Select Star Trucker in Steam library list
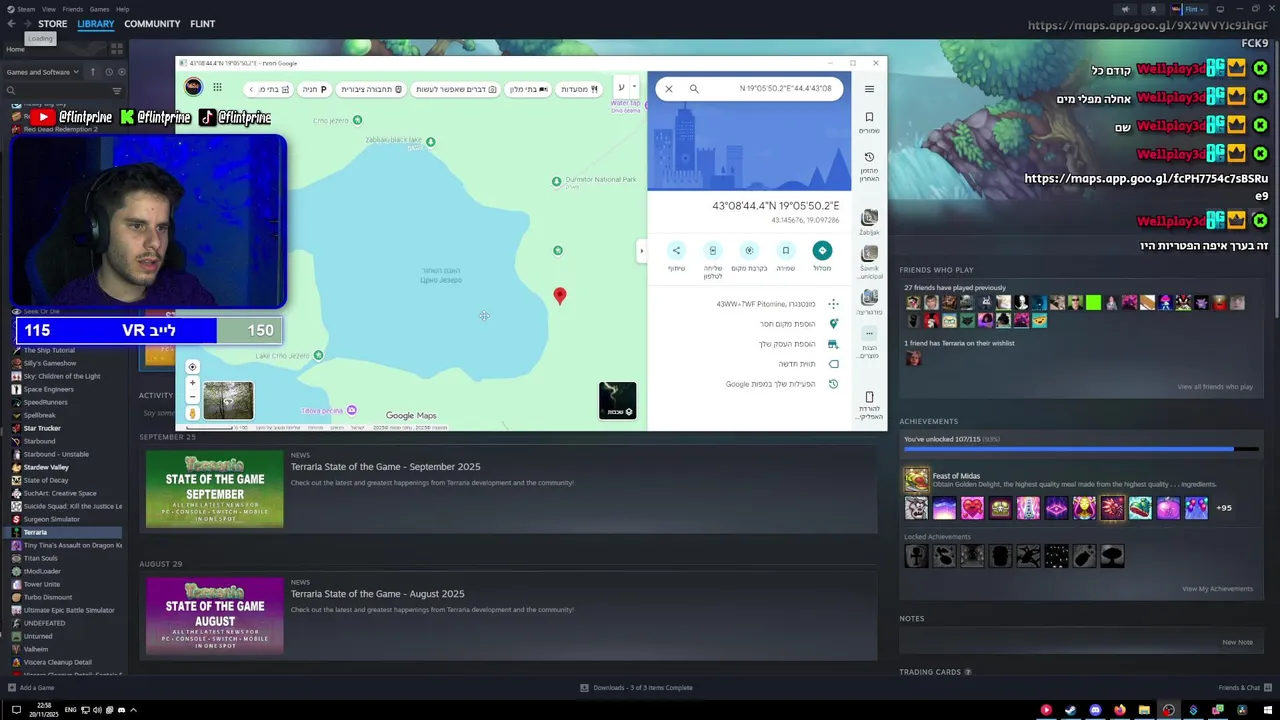The image size is (1280, 720). [x=42, y=428]
